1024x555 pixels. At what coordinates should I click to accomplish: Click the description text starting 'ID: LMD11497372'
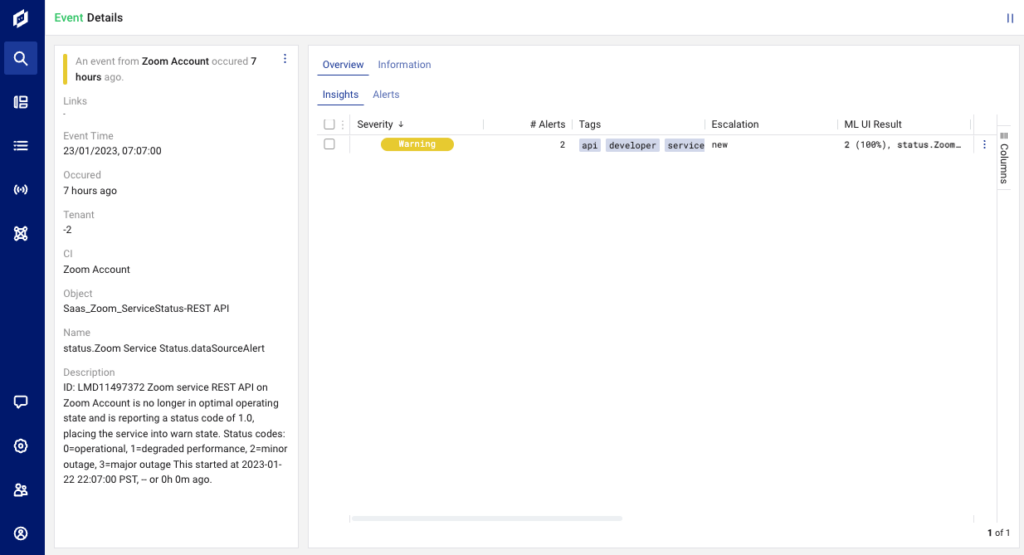tap(175, 434)
